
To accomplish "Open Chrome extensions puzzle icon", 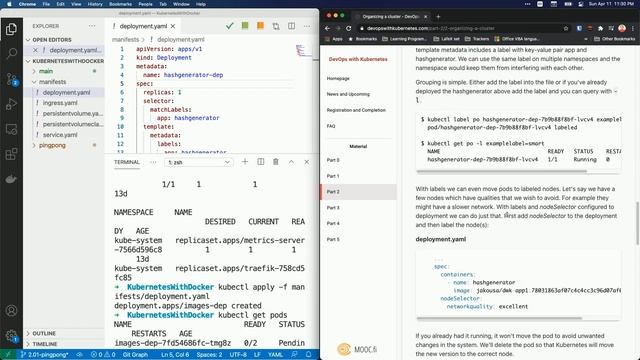I will (600, 28).
